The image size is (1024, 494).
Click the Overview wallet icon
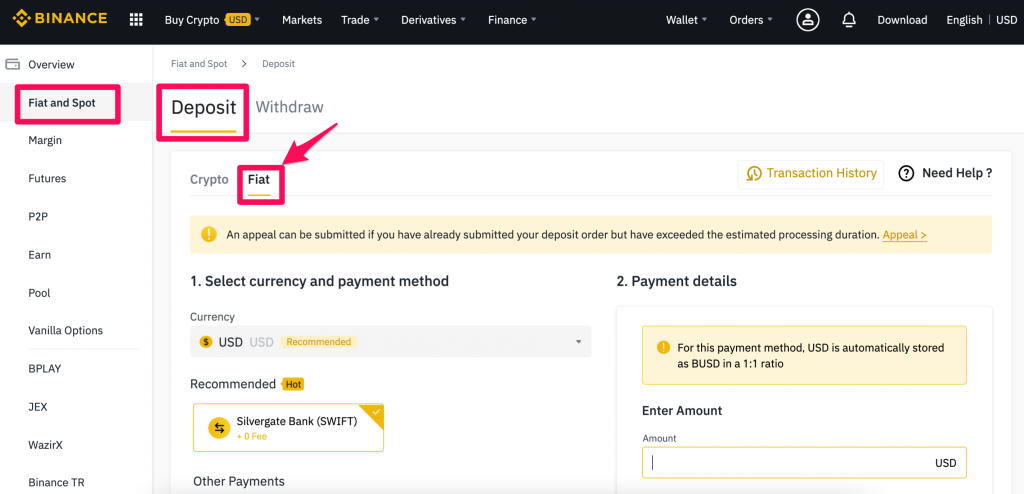coord(12,64)
